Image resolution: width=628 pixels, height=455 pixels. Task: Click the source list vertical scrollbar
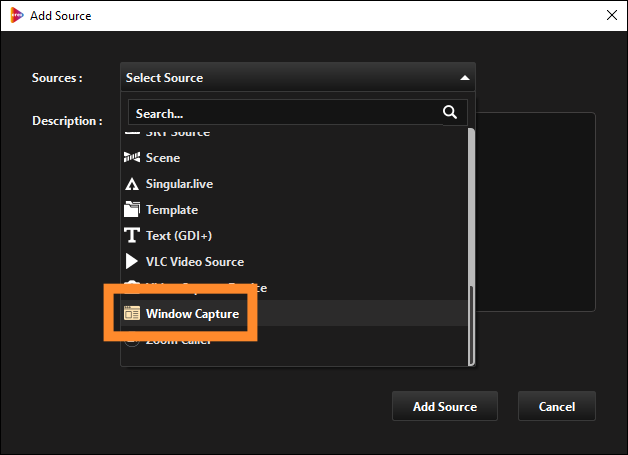coord(471,246)
